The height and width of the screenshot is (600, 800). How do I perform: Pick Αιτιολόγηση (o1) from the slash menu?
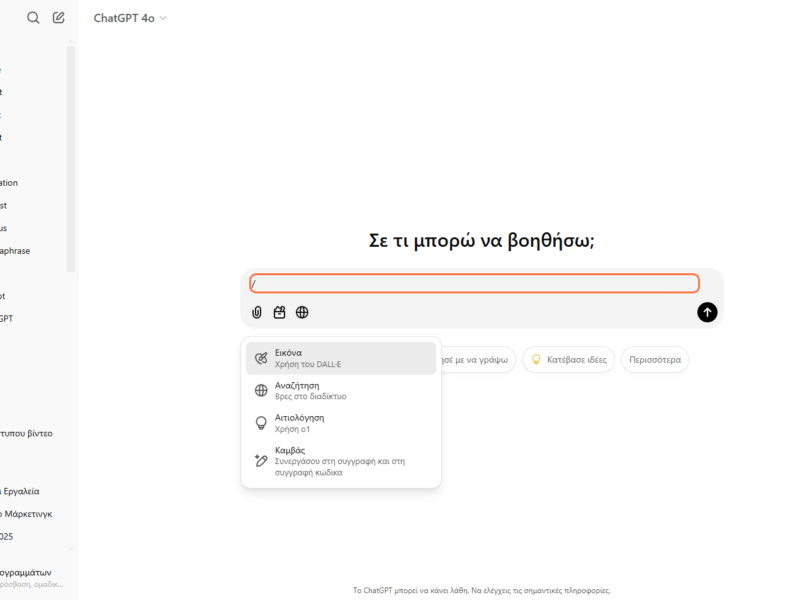tap(341, 423)
